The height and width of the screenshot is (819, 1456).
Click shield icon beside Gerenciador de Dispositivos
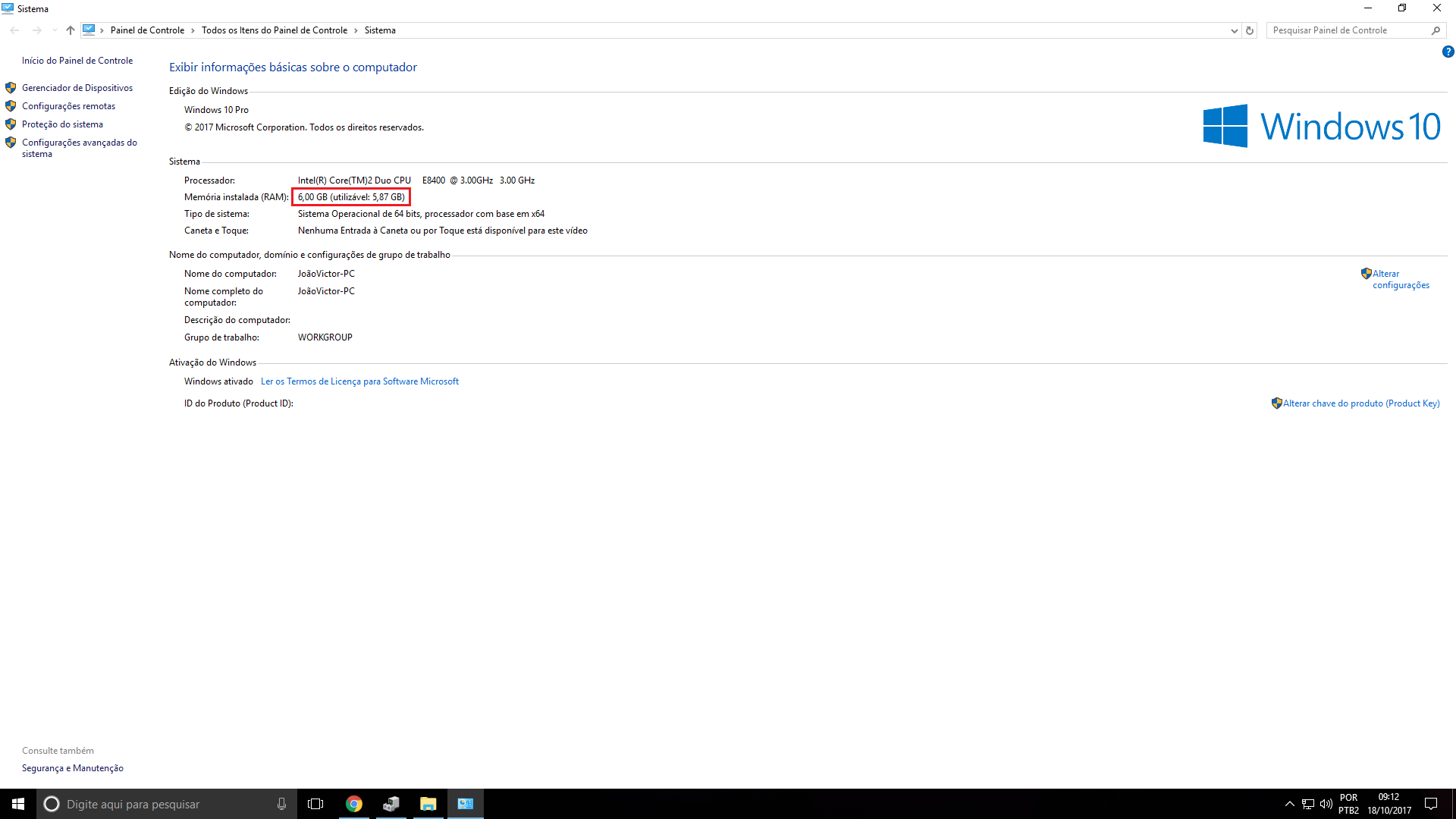pos(11,88)
